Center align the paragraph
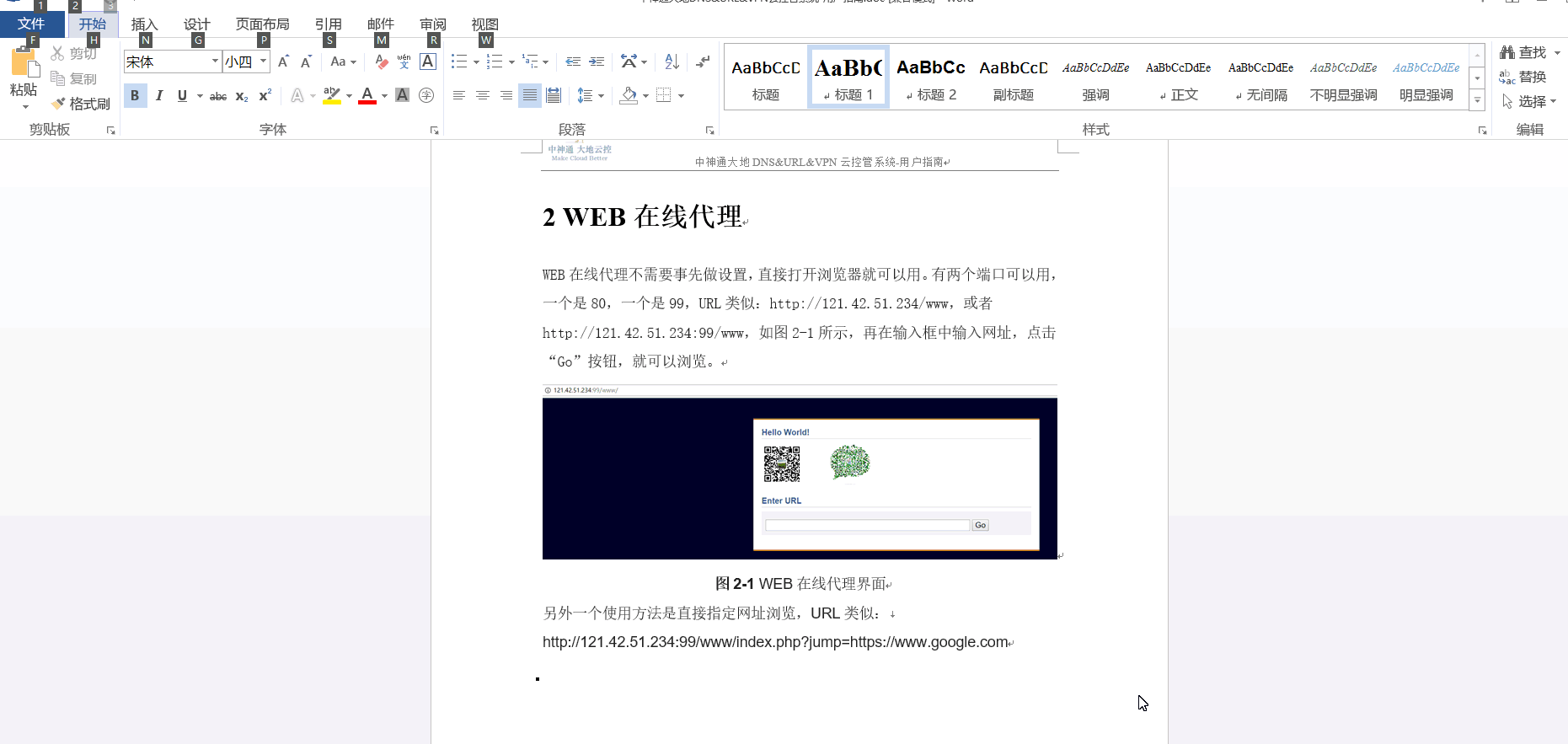 (x=482, y=95)
